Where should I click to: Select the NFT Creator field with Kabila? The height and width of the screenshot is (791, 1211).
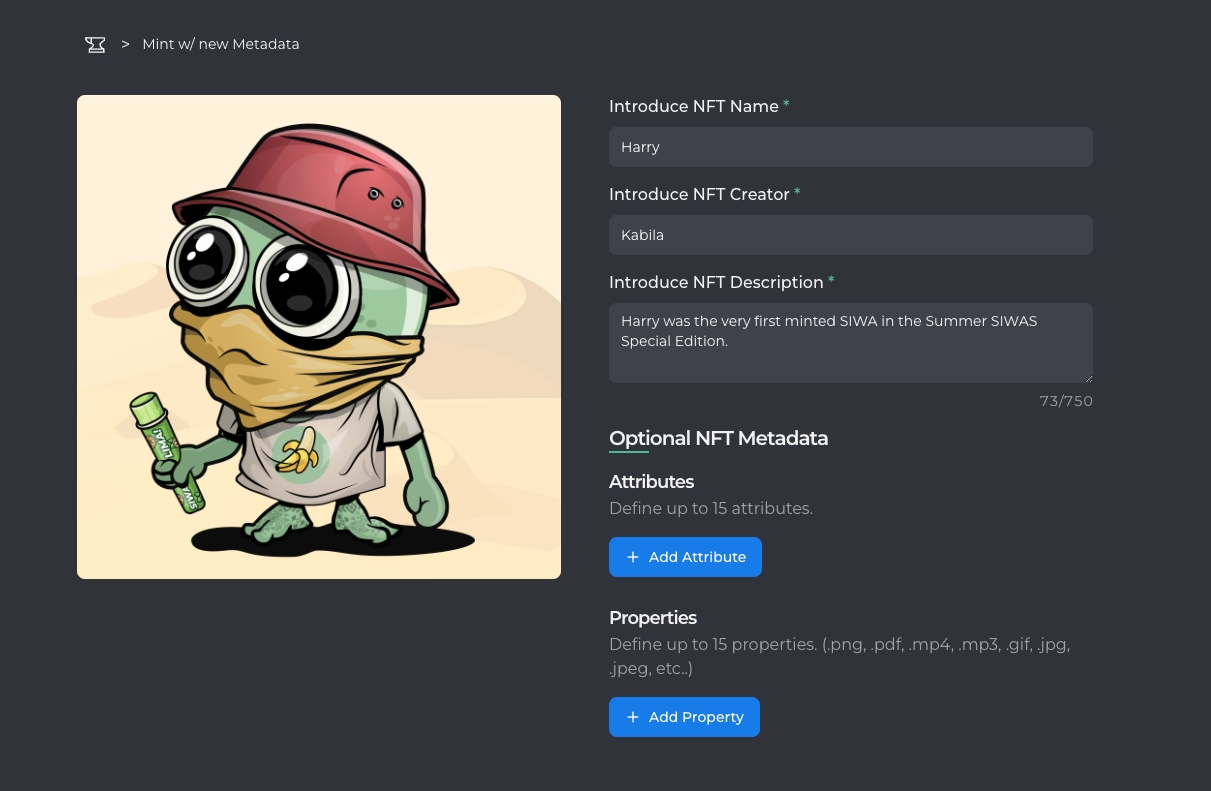(850, 235)
